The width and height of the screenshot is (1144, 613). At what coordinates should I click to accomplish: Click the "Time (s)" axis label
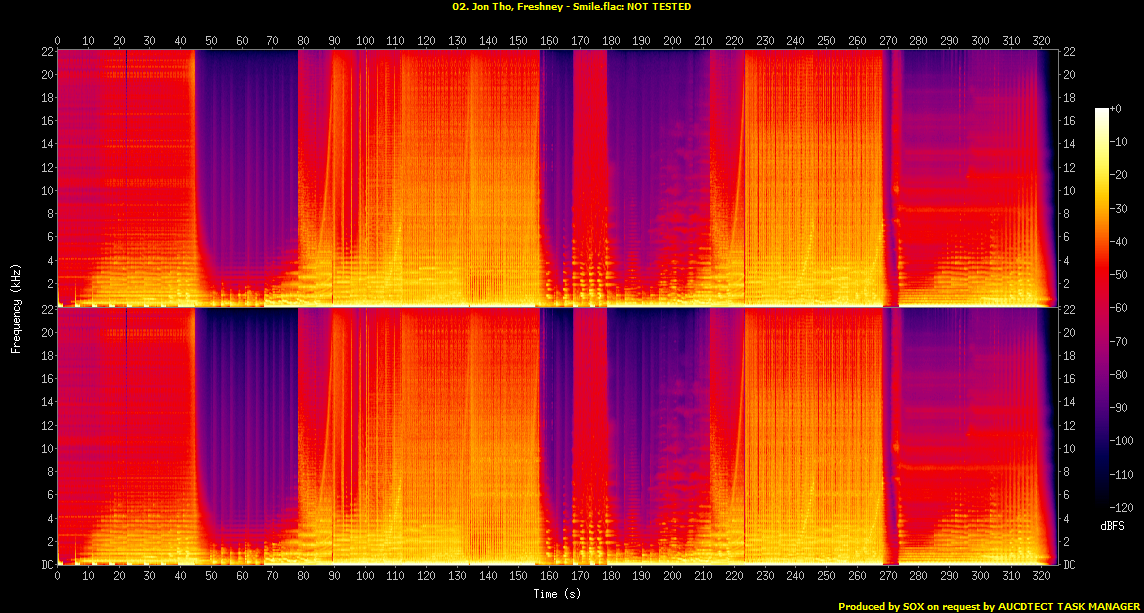click(x=558, y=594)
